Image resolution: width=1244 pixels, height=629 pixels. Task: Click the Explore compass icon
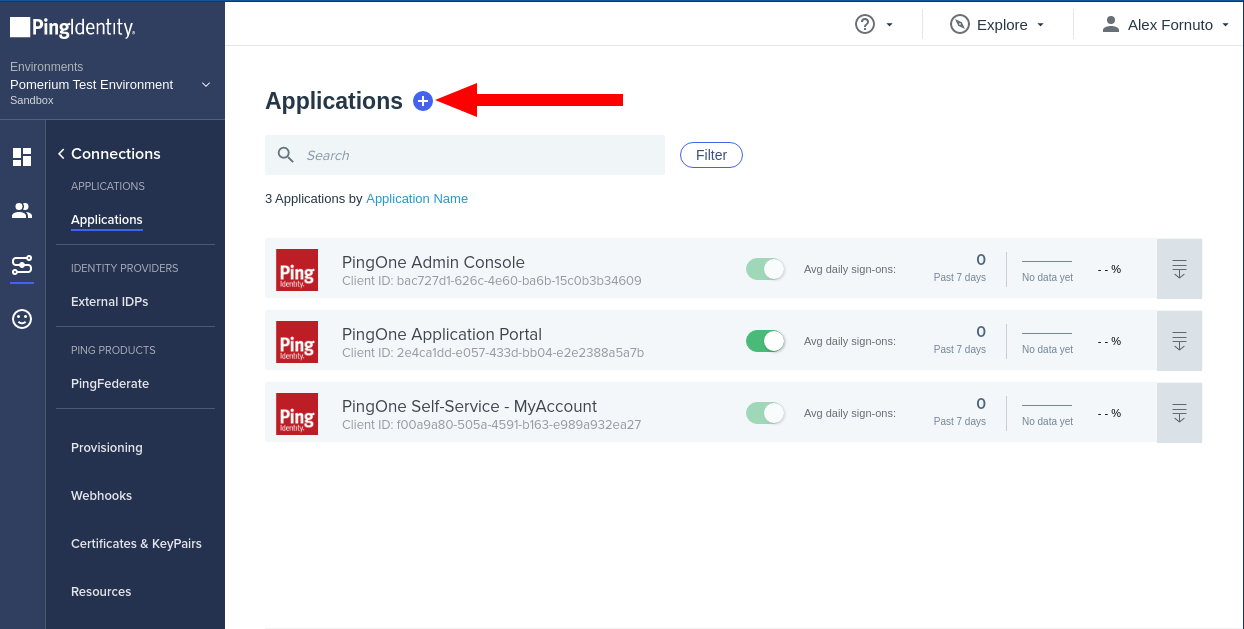pos(960,24)
